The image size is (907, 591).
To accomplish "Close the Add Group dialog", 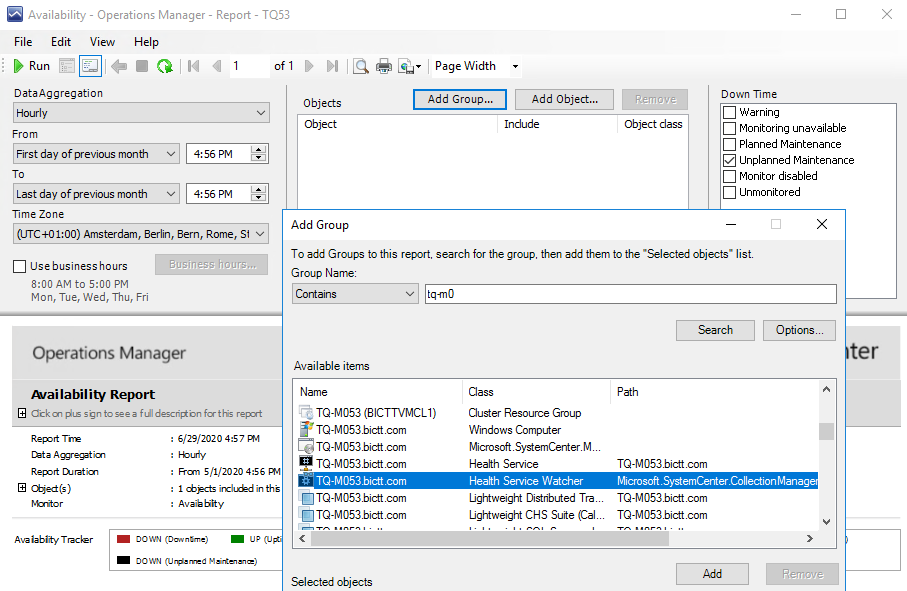I will point(821,224).
